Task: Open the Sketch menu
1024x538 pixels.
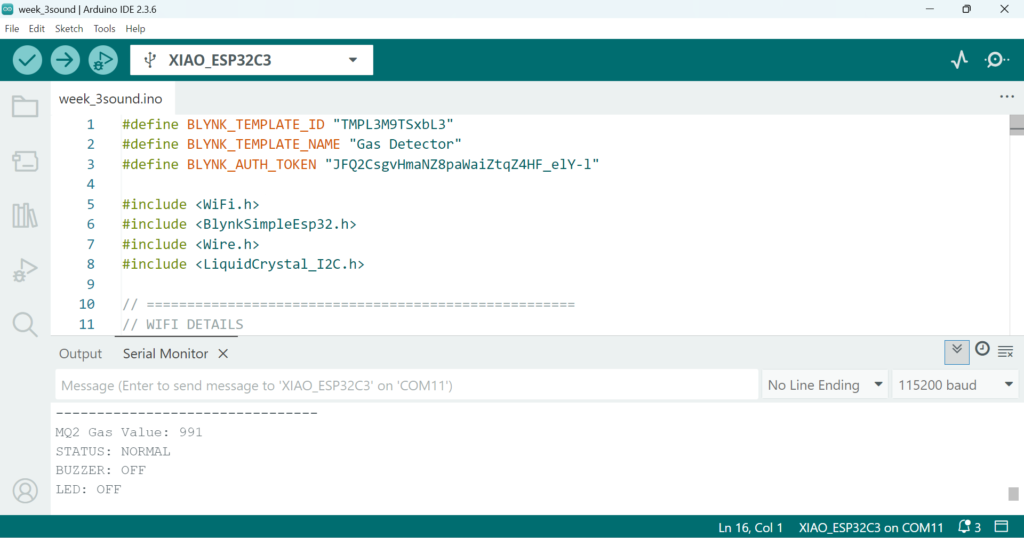Action: click(69, 29)
